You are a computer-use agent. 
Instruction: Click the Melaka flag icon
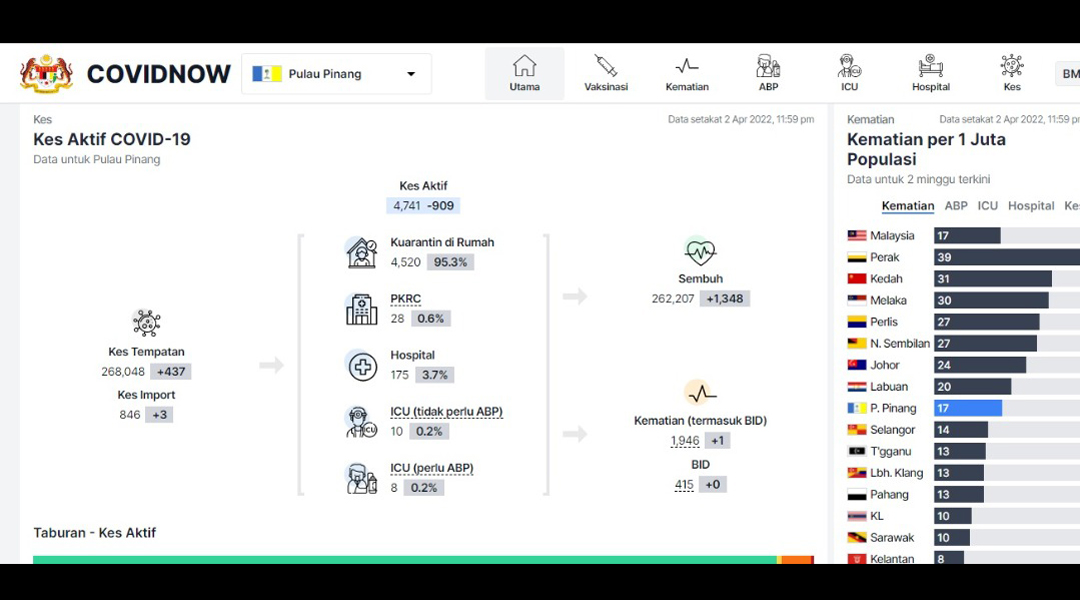tap(857, 300)
